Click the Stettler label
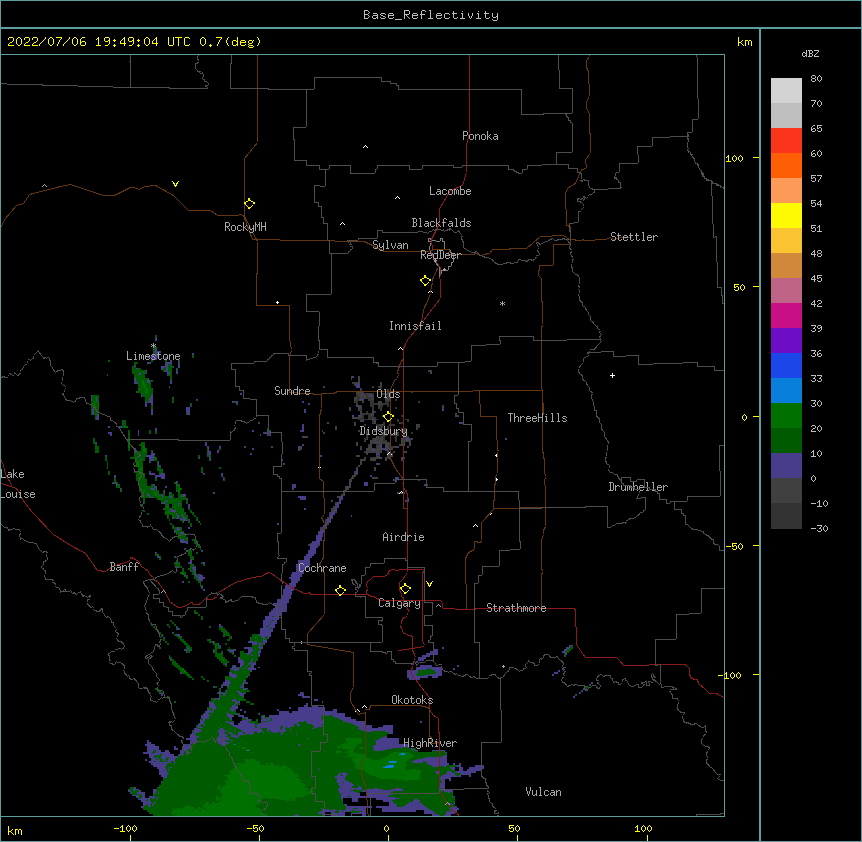 coord(634,237)
